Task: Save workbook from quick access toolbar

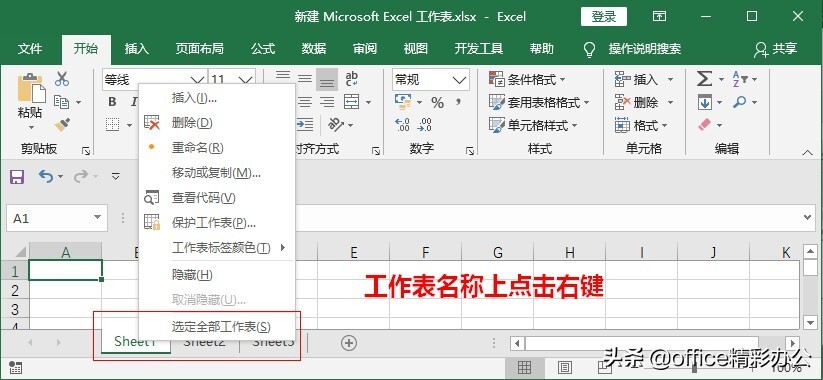Action: click(17, 176)
